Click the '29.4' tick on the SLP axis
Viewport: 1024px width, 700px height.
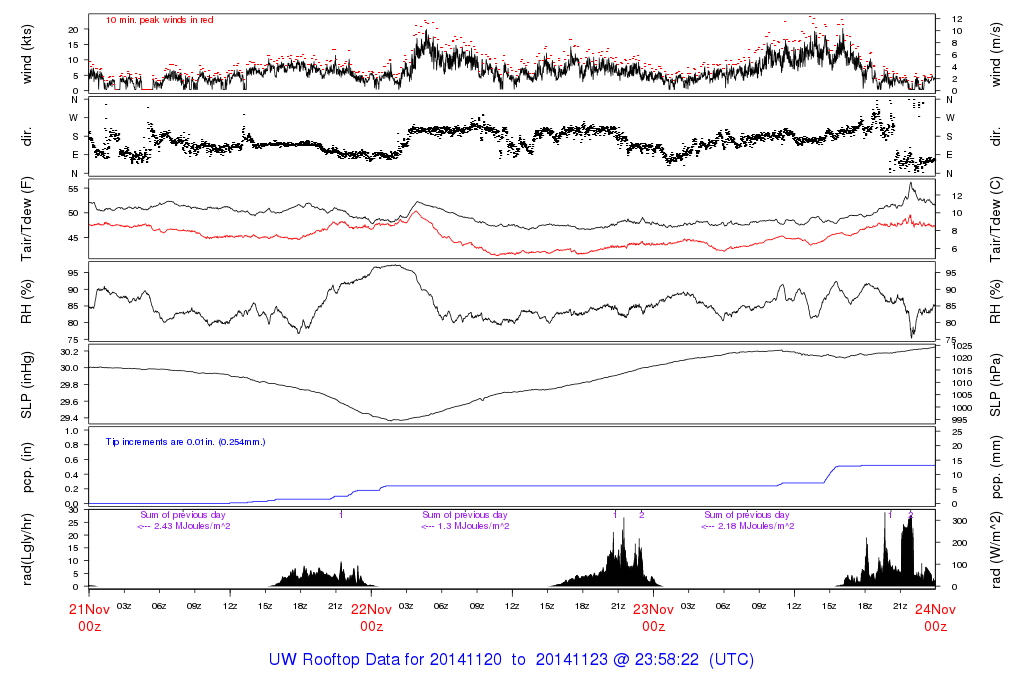[69, 418]
